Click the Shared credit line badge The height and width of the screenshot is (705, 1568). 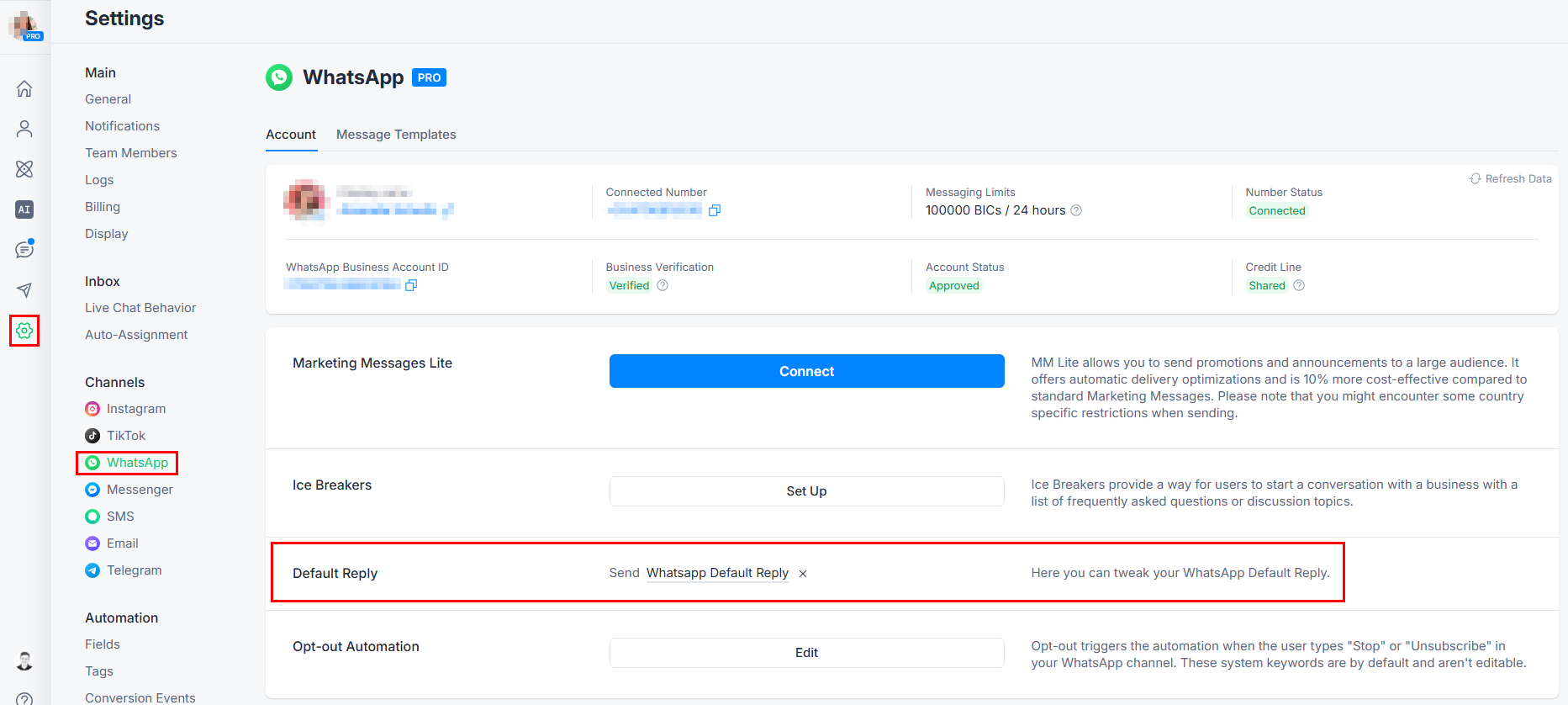pyautogui.click(x=1267, y=285)
